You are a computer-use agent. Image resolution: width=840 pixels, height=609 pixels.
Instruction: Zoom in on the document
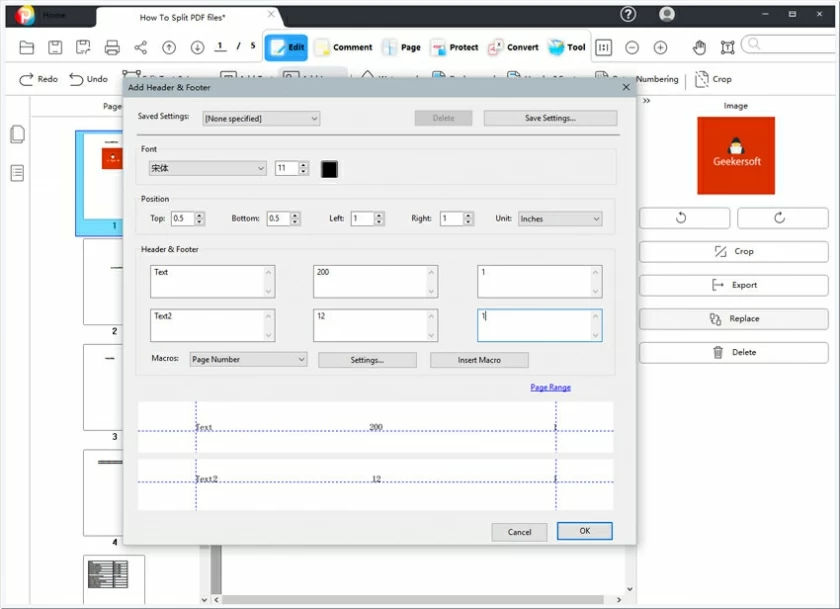(660, 47)
